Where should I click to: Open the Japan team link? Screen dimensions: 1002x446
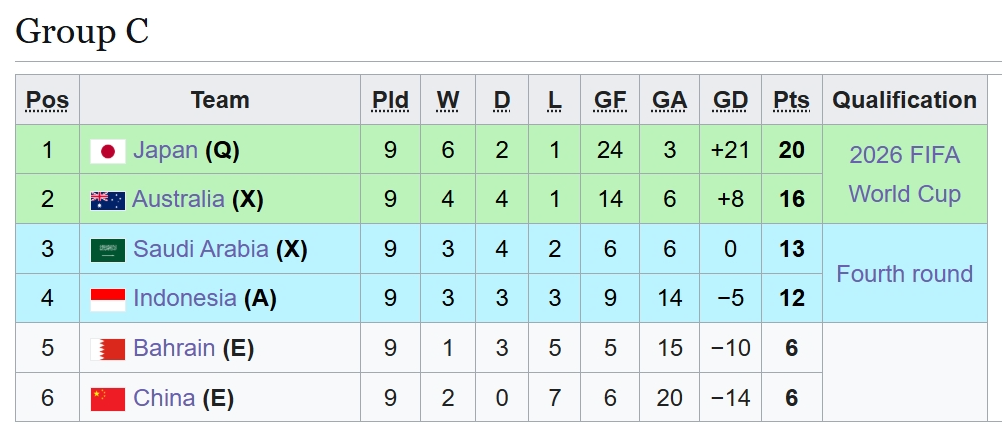(165, 151)
